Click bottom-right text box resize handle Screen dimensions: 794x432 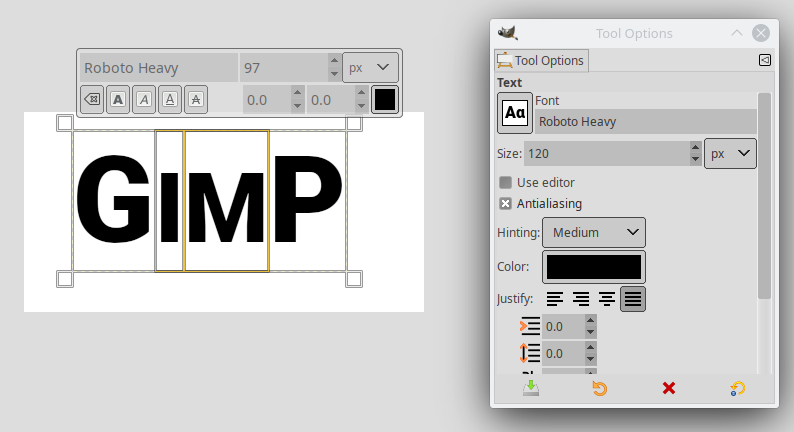(x=354, y=279)
